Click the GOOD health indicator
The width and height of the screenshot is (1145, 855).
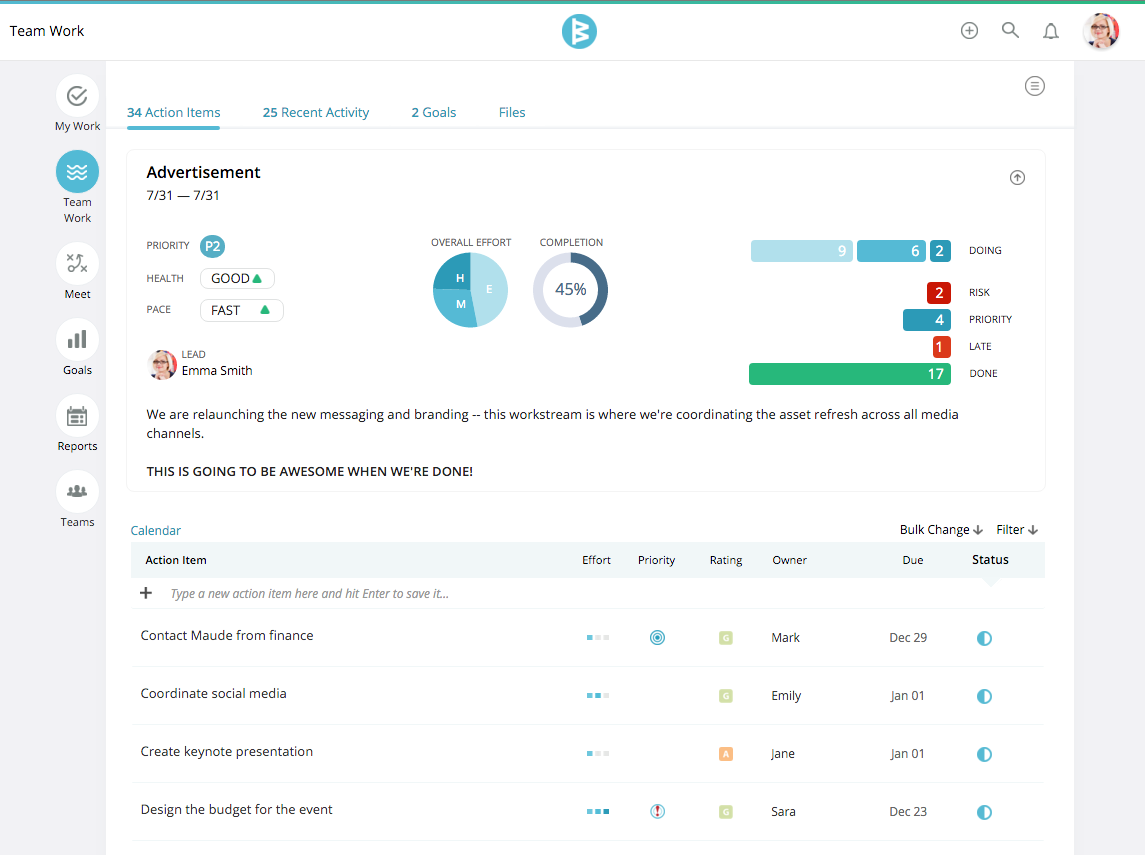point(237,278)
